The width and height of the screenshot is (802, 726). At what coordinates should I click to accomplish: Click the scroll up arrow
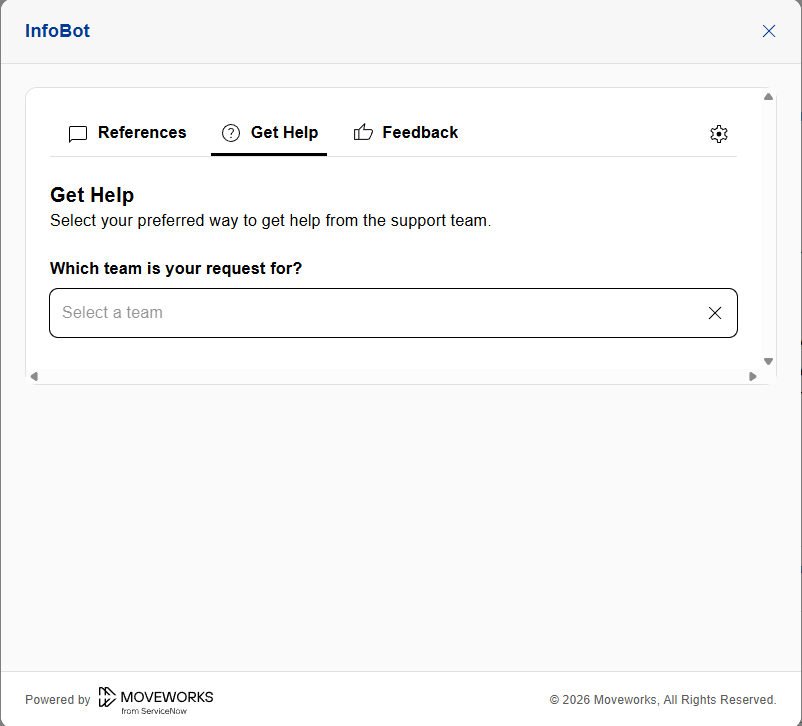pos(769,97)
